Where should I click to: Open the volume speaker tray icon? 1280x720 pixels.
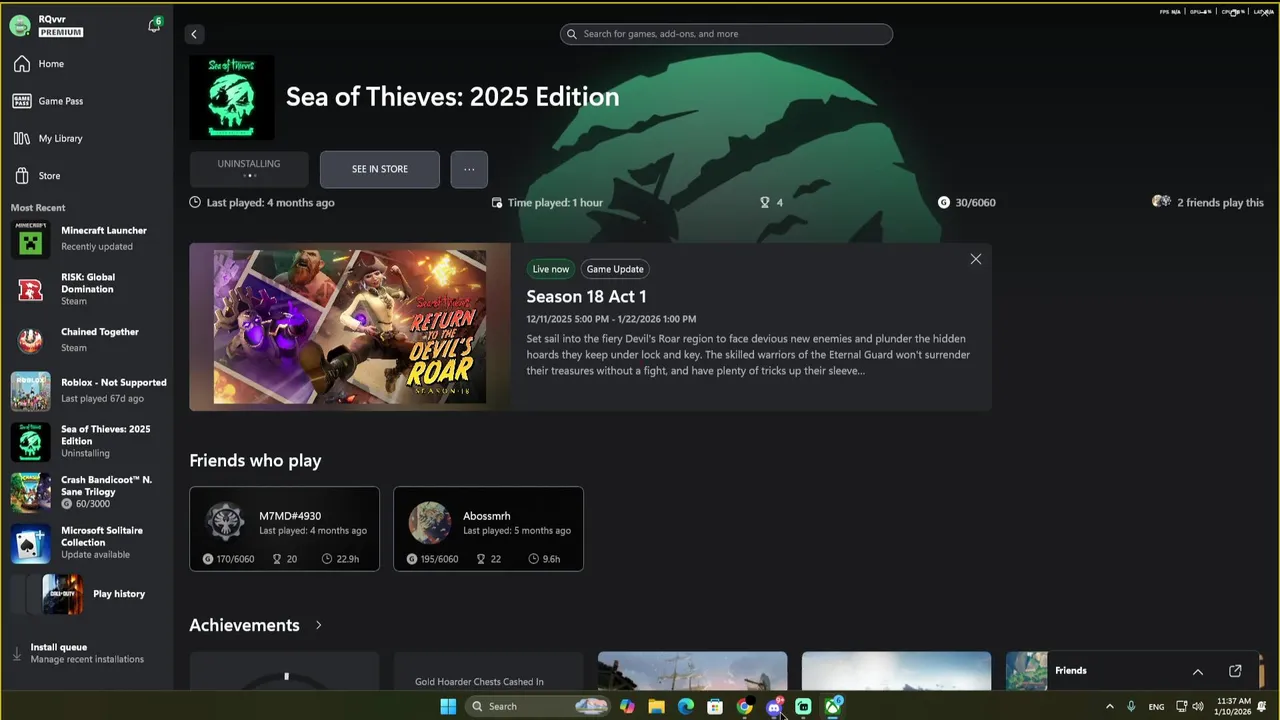point(1198,706)
